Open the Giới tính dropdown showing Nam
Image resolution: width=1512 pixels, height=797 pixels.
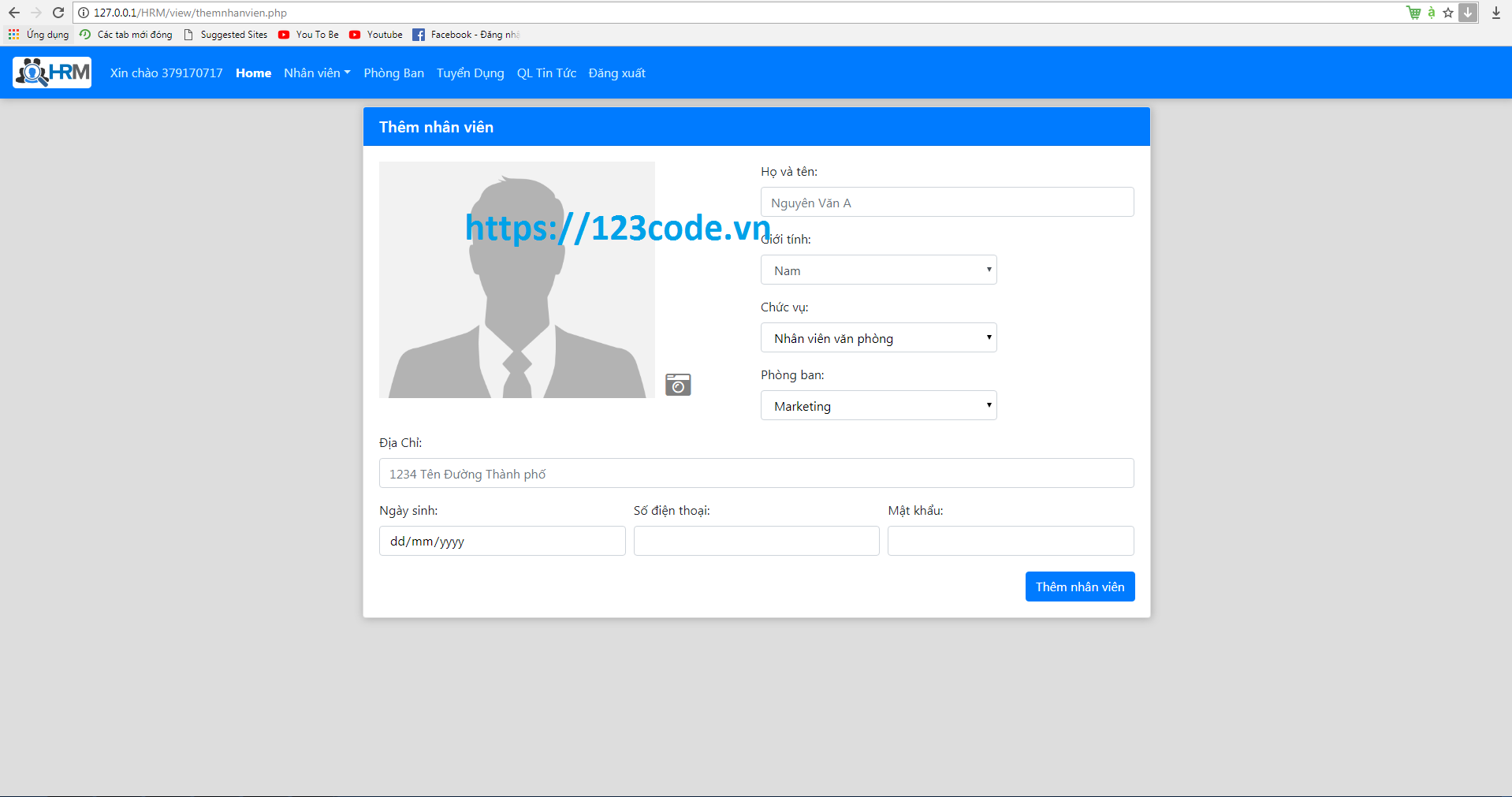pyautogui.click(x=878, y=270)
